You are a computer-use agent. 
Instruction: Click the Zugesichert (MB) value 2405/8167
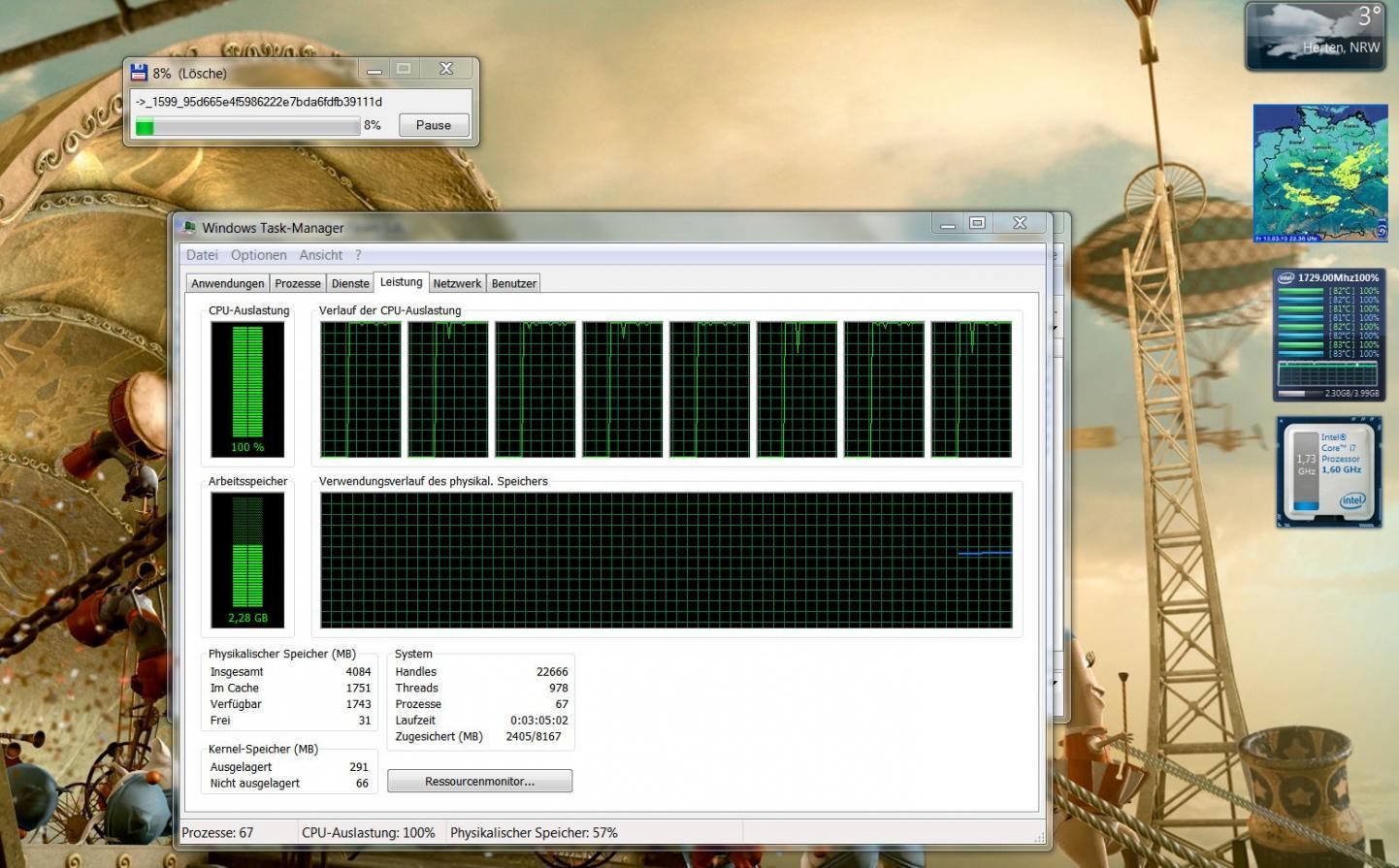[534, 736]
